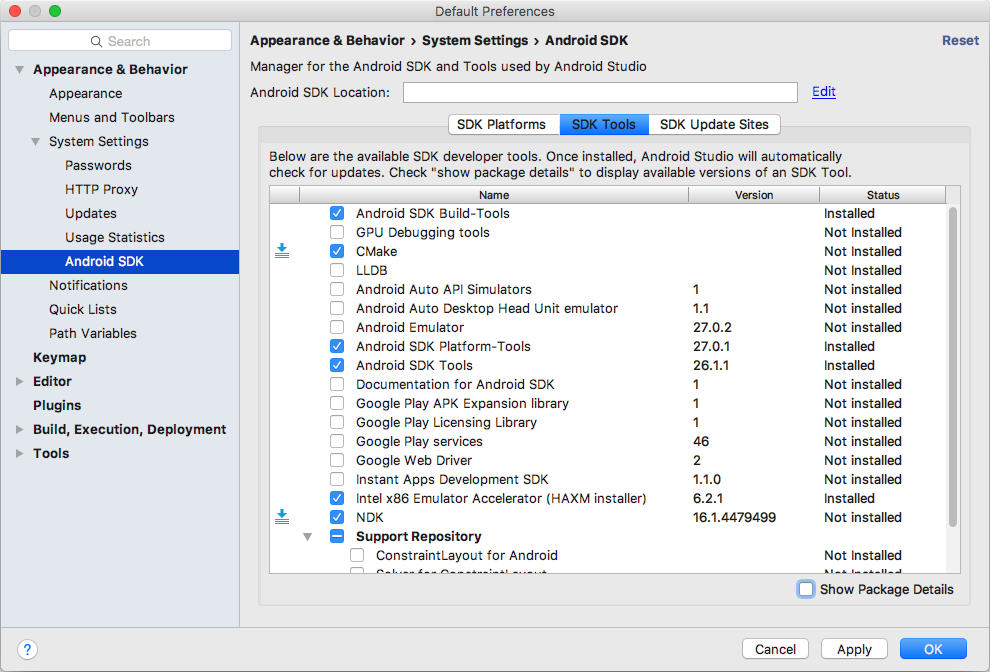The width and height of the screenshot is (990, 672).
Task: Open the SDK Update Sites tab
Action: pos(714,124)
